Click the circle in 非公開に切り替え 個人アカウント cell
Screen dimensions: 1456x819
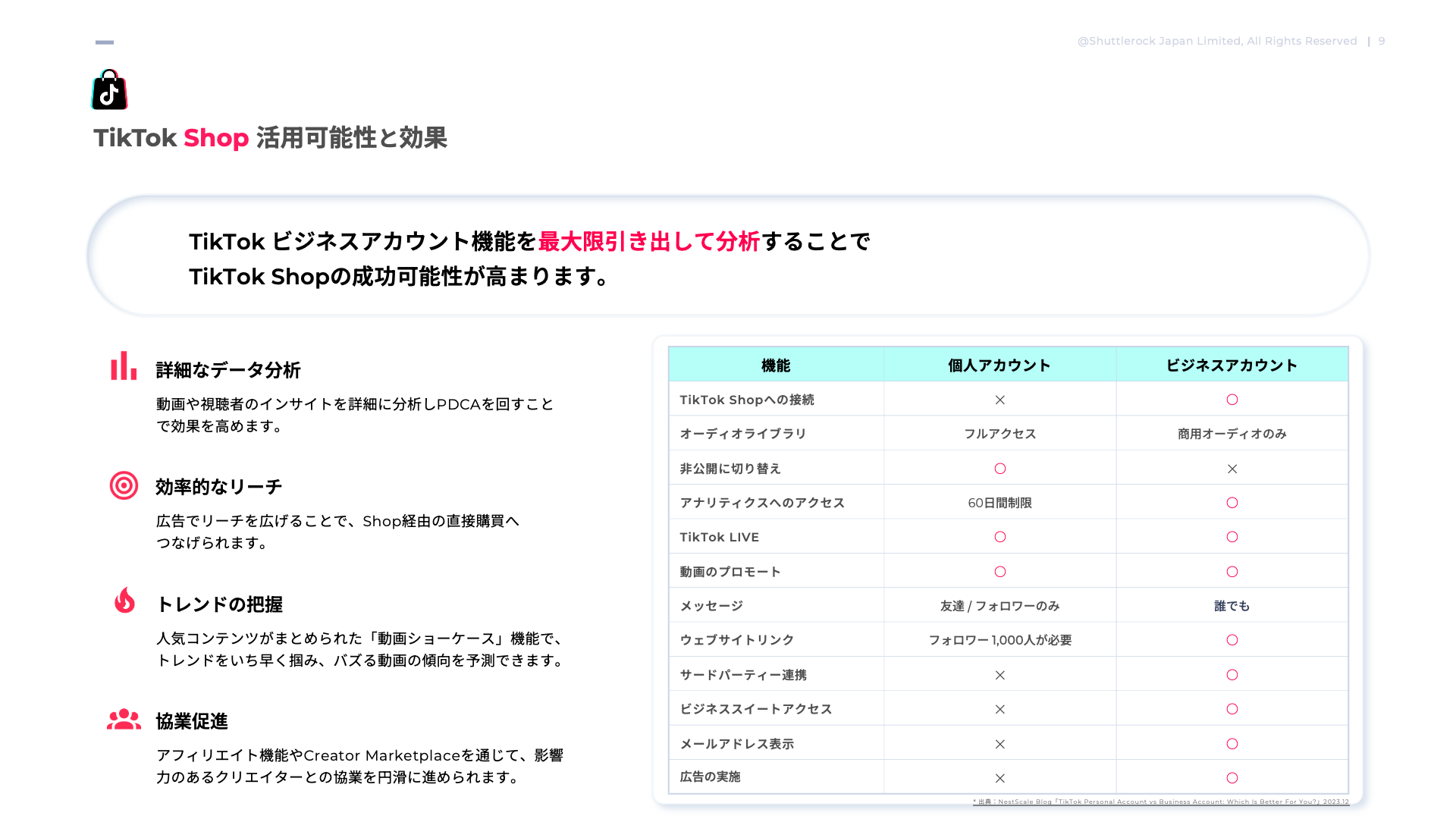[999, 469]
